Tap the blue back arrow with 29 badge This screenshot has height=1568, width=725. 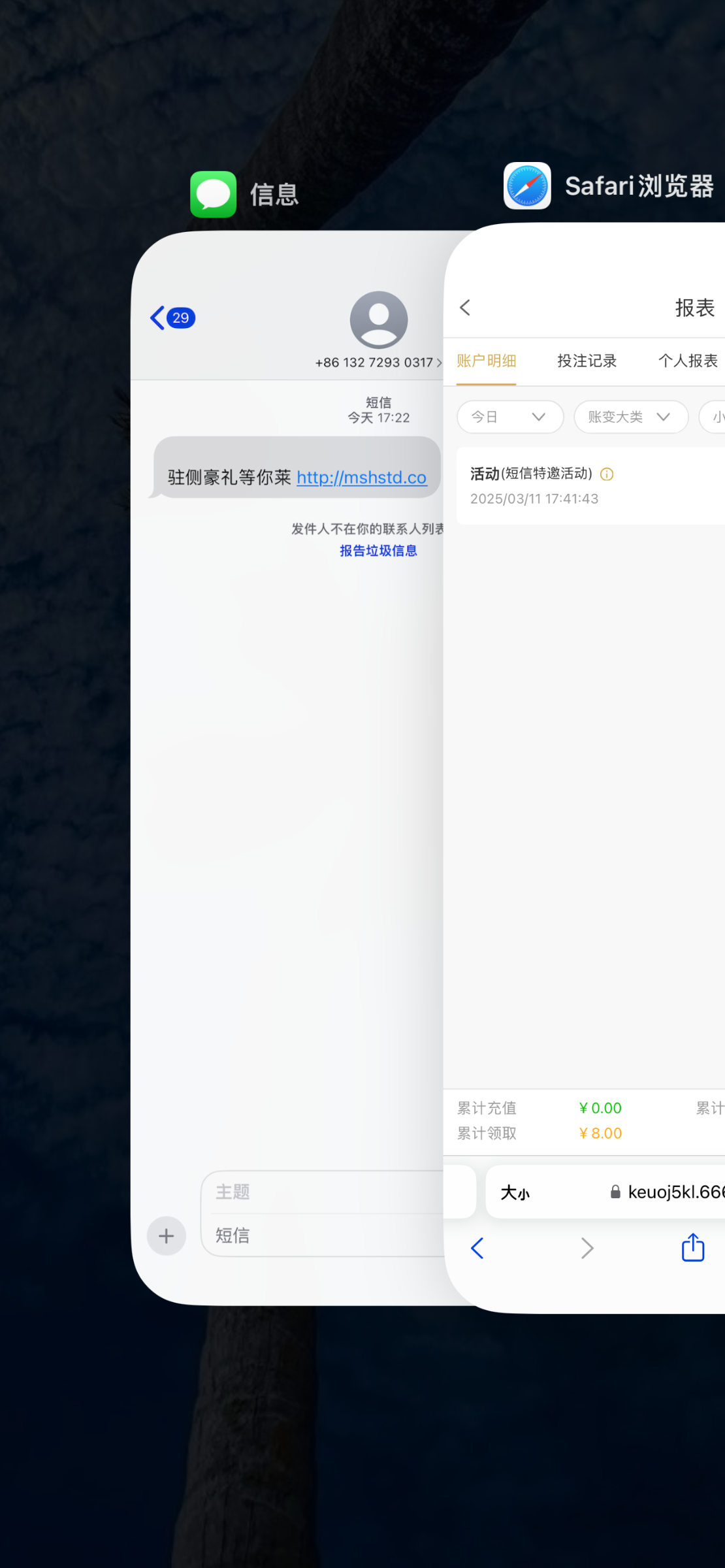[172, 318]
